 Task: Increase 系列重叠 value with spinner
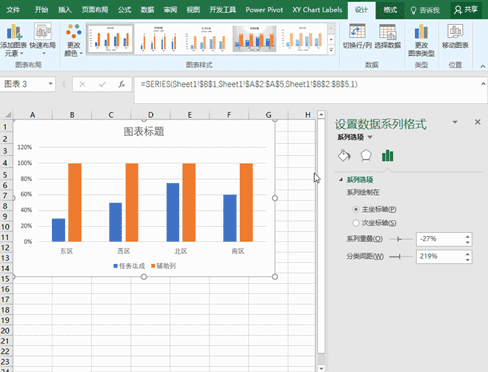click(467, 236)
